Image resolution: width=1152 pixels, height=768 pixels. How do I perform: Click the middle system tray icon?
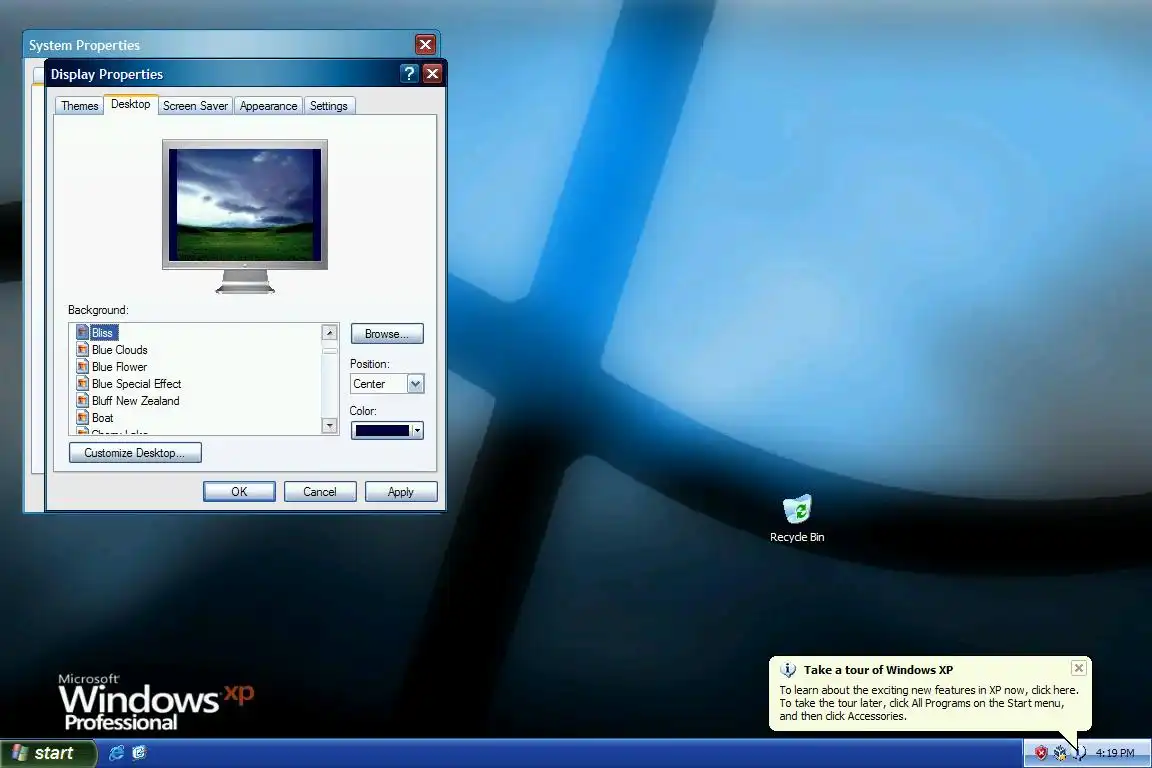(1060, 753)
